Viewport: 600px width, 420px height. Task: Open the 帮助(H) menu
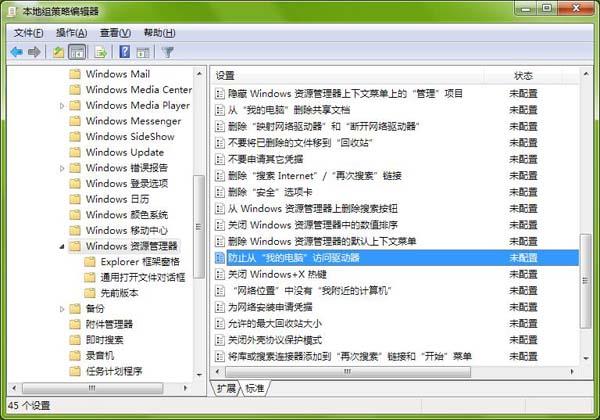point(159,33)
